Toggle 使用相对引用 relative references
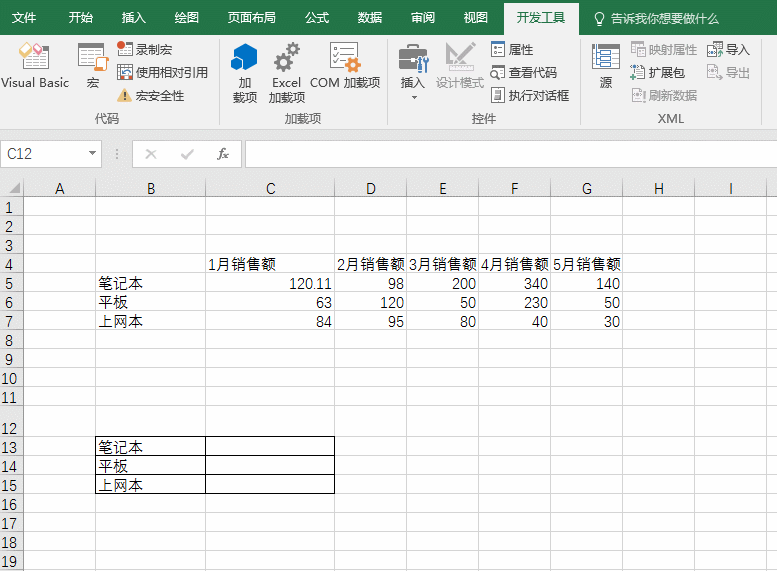Image resolution: width=777 pixels, height=571 pixels. click(163, 72)
